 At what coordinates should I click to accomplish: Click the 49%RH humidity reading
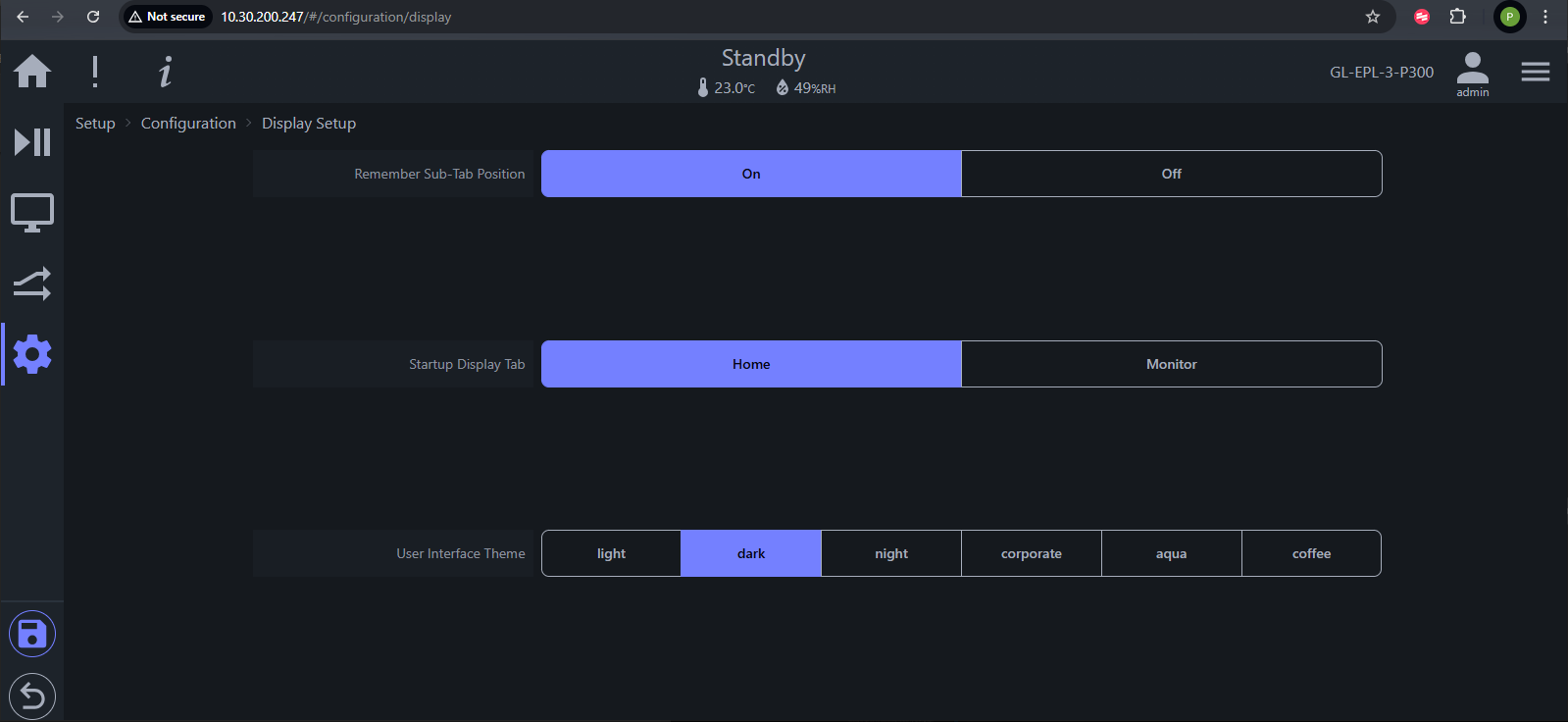point(815,87)
